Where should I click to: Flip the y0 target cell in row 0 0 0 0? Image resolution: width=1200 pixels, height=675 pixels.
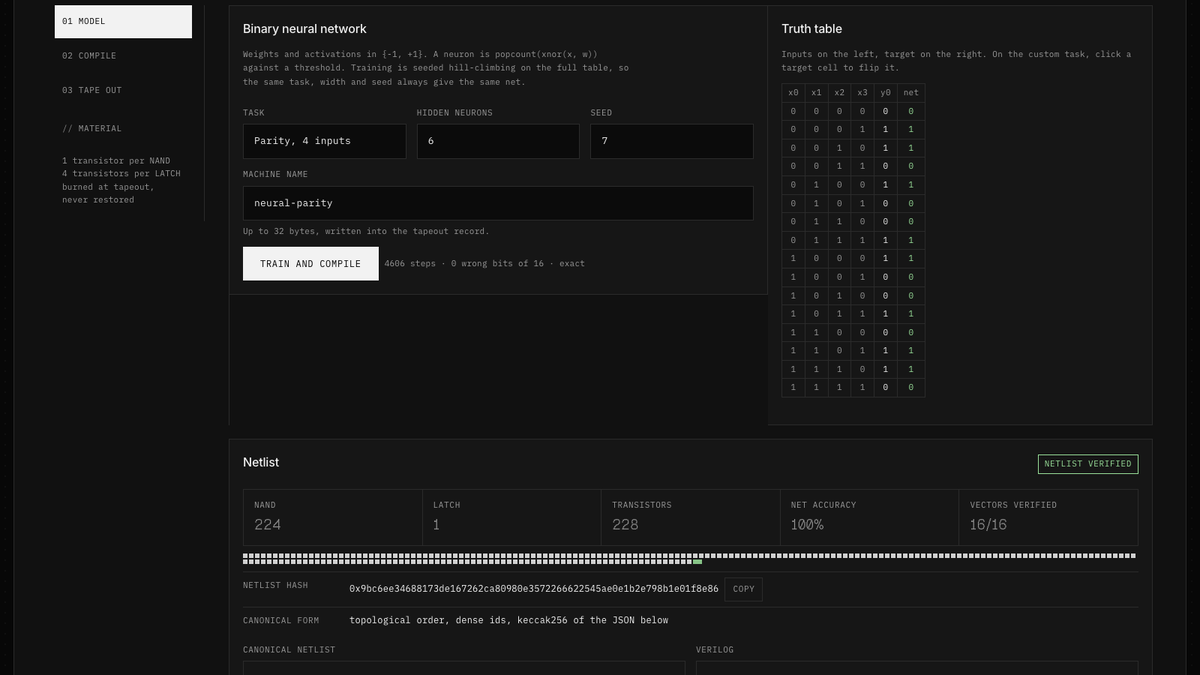(886, 111)
